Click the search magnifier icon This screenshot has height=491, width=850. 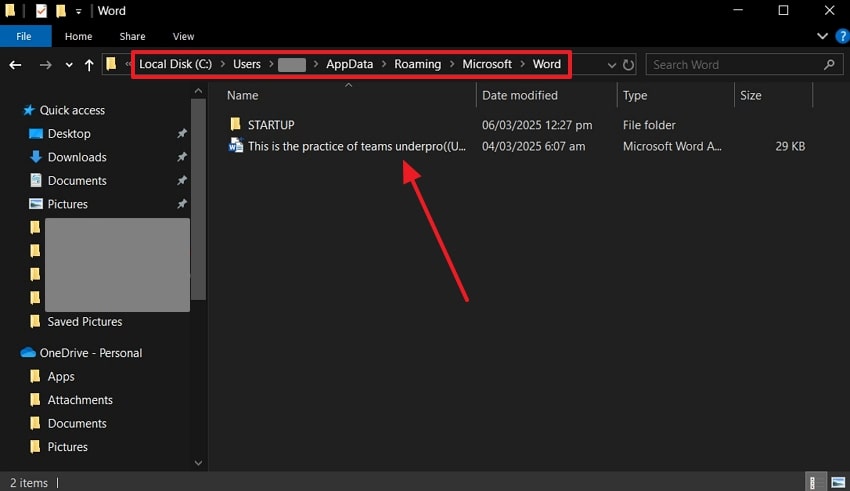click(x=829, y=65)
